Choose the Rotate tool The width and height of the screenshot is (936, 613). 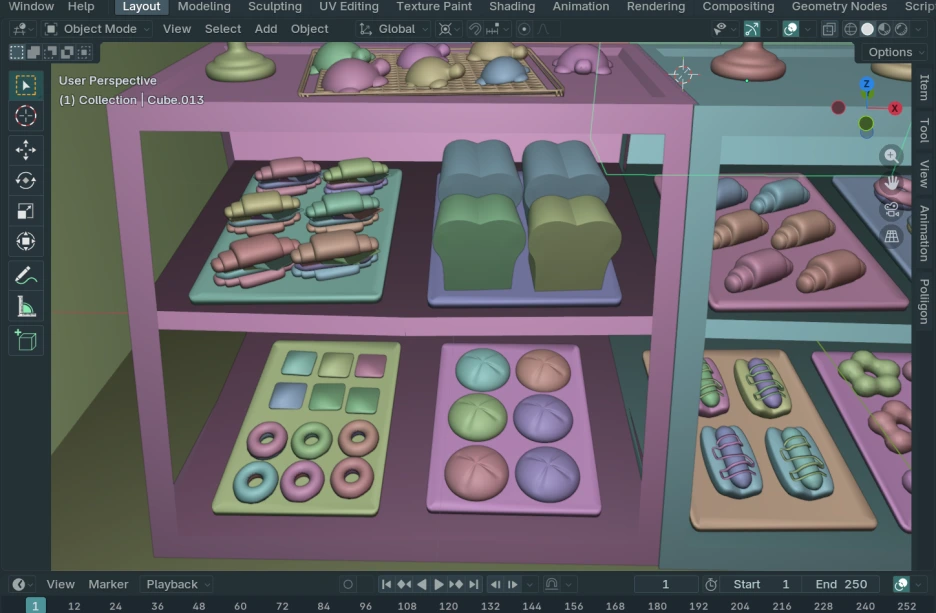pos(26,180)
